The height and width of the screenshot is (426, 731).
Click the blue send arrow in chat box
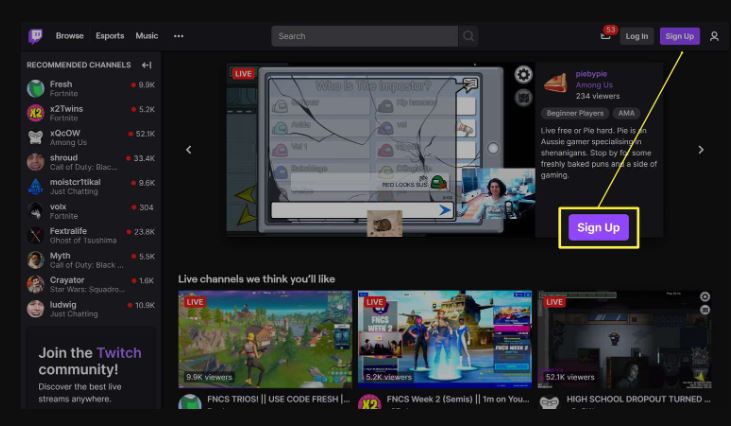click(444, 210)
